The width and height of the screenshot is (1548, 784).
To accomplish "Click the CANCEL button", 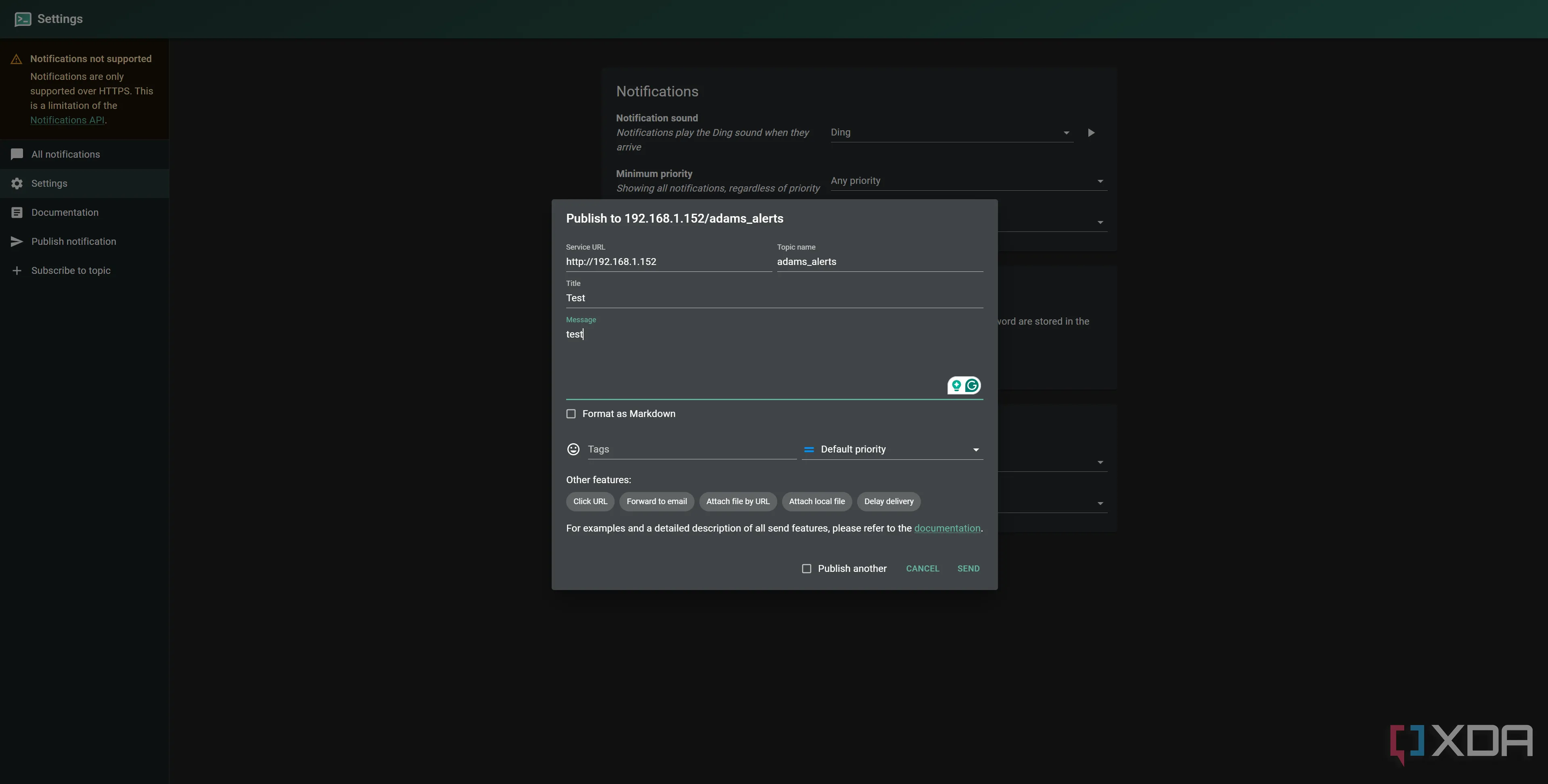I will point(923,568).
